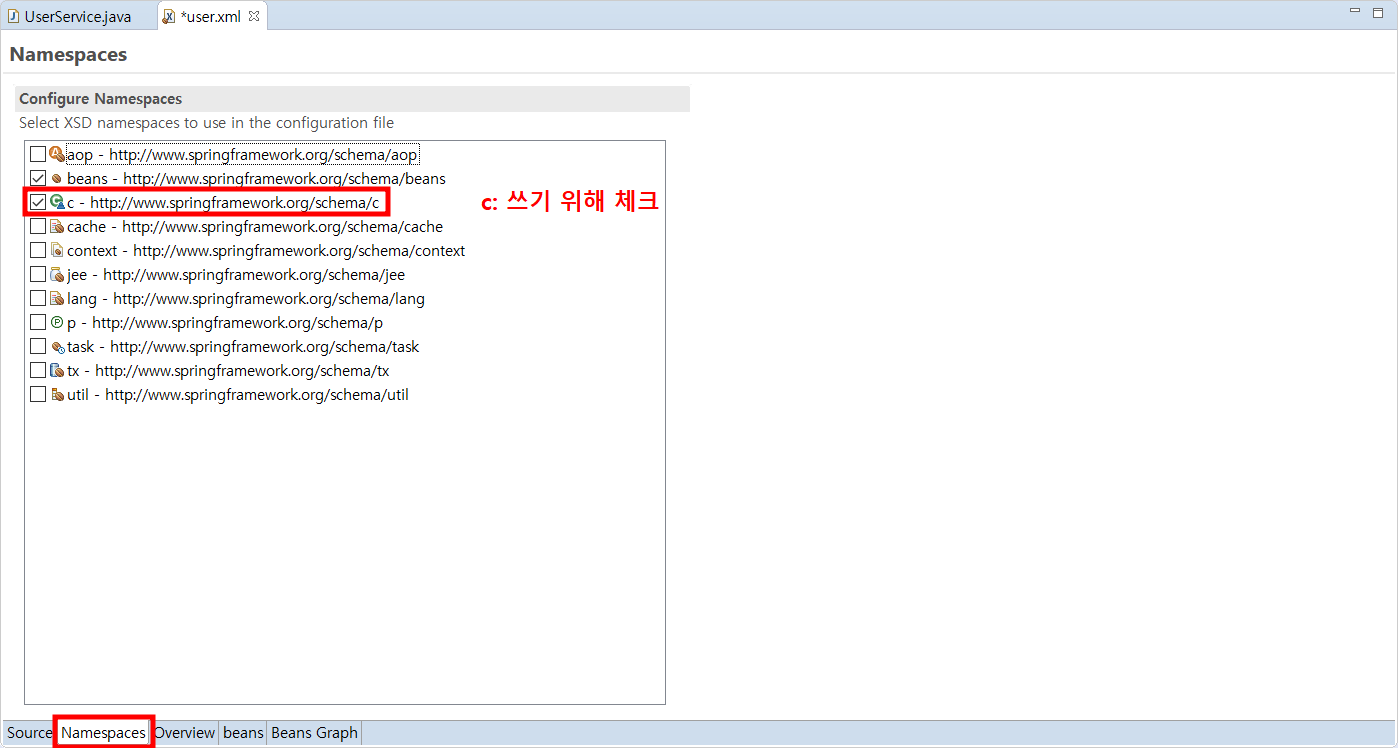Image resolution: width=1398 pixels, height=748 pixels.
Task: Click the beans namespace icon
Action: (57, 179)
